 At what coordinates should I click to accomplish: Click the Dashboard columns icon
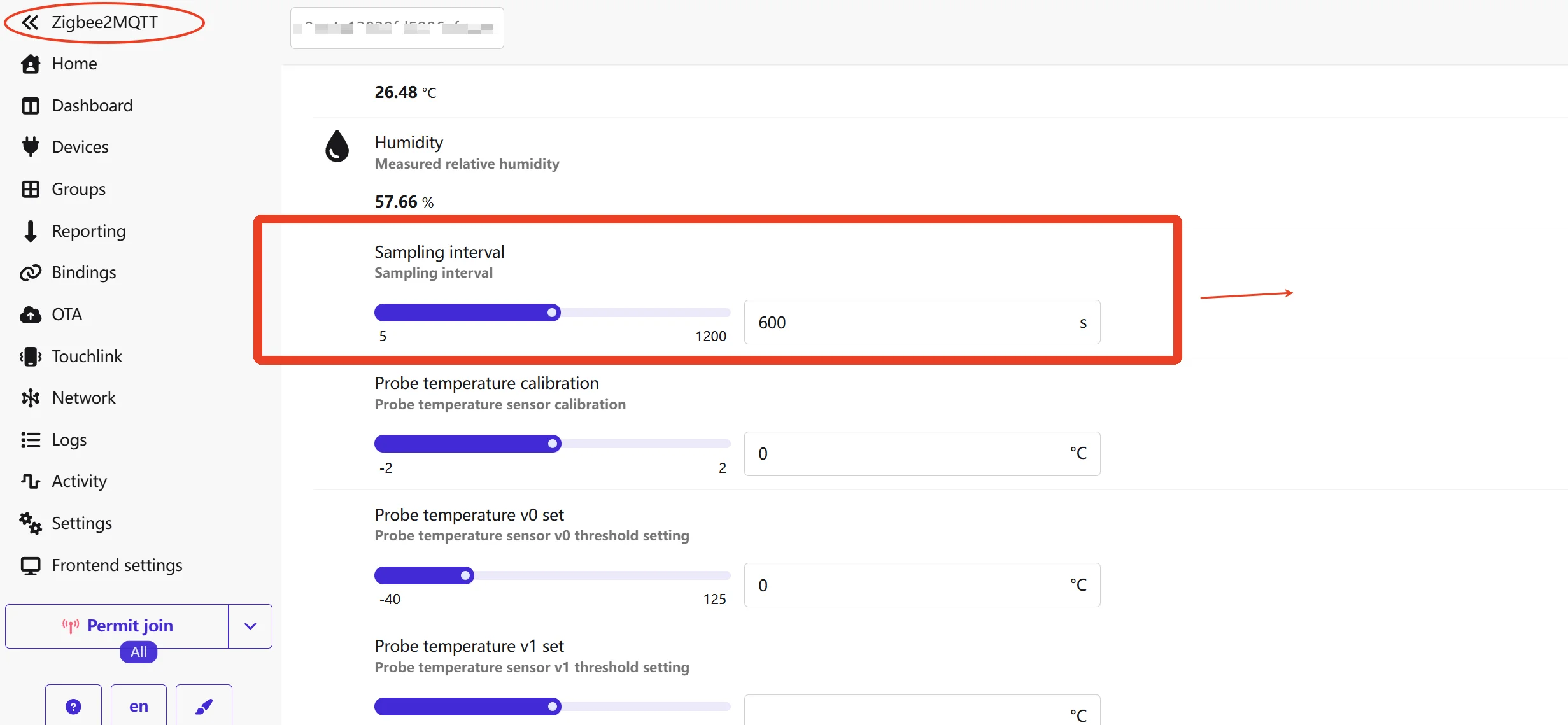point(31,106)
